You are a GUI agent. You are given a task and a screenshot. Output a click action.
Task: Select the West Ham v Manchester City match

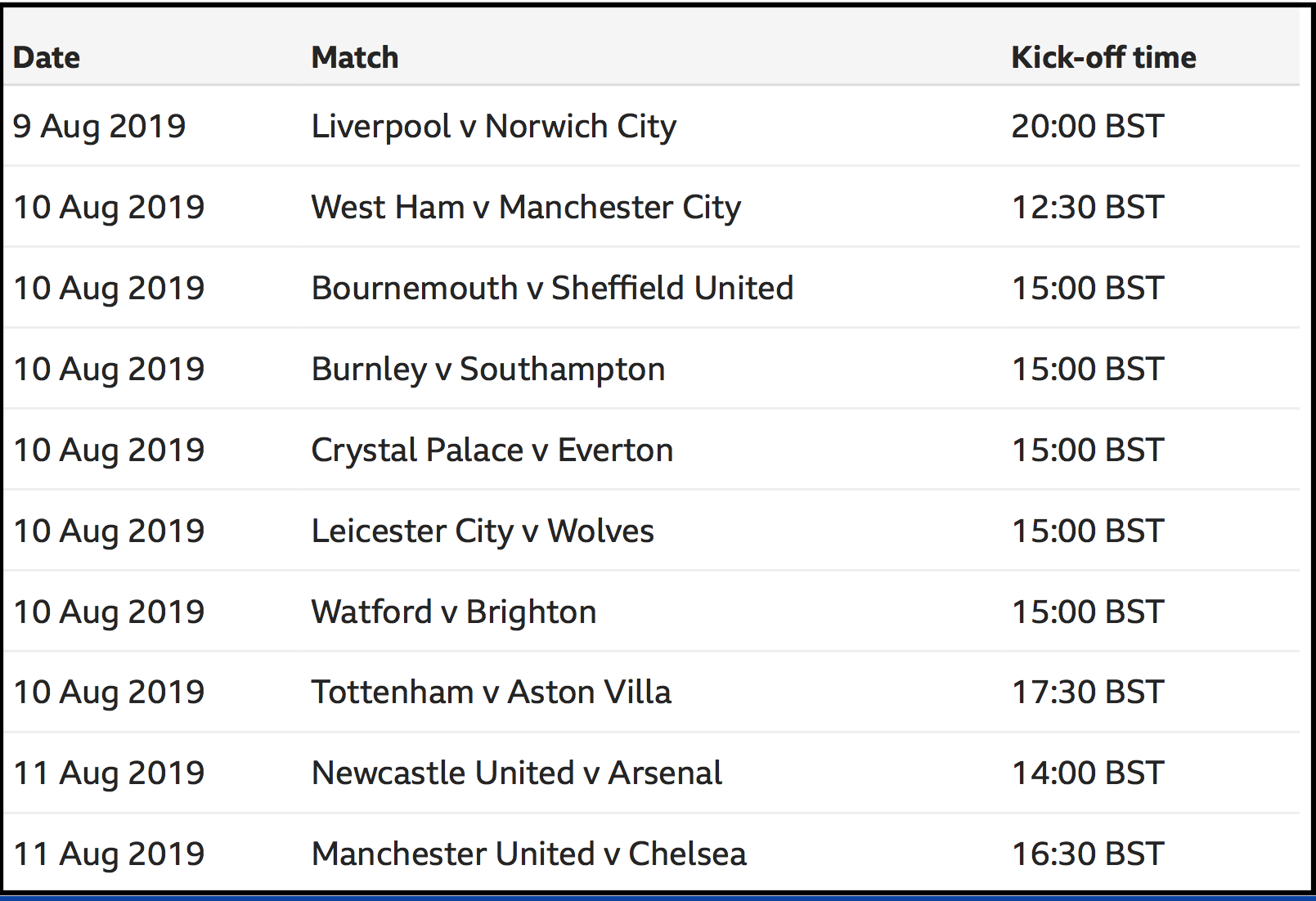(x=526, y=208)
